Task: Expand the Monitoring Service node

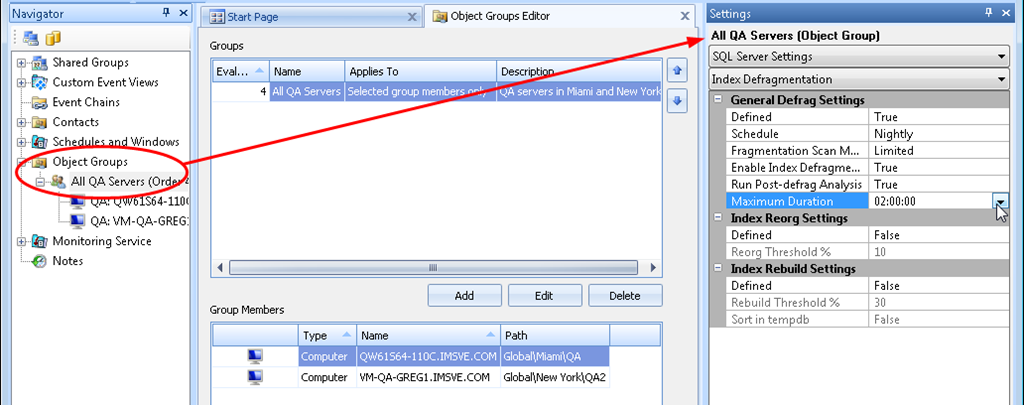Action: pyautogui.click(x=22, y=241)
